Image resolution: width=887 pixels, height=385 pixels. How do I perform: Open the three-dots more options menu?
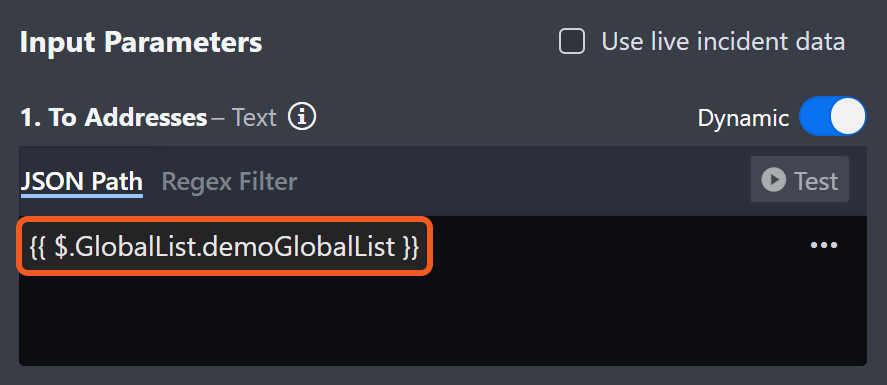point(824,245)
